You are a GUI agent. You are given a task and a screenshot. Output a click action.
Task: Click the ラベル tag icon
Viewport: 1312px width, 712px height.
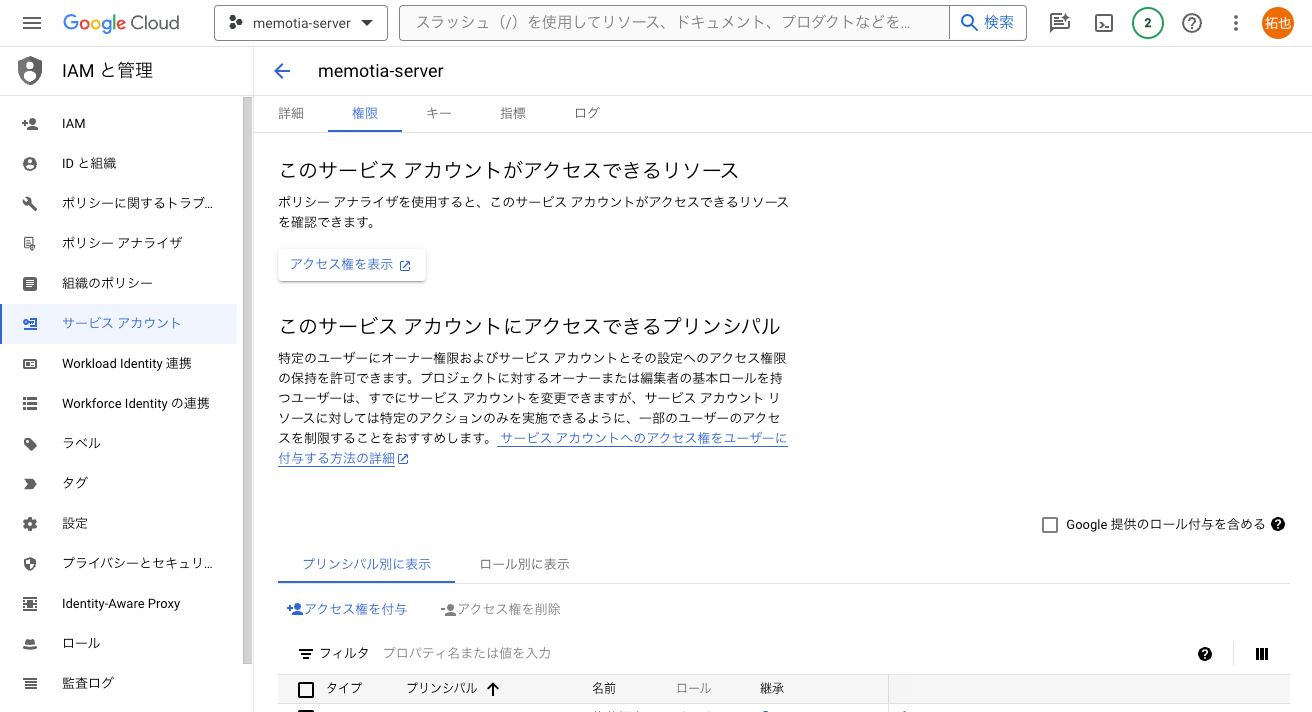tap(30, 444)
